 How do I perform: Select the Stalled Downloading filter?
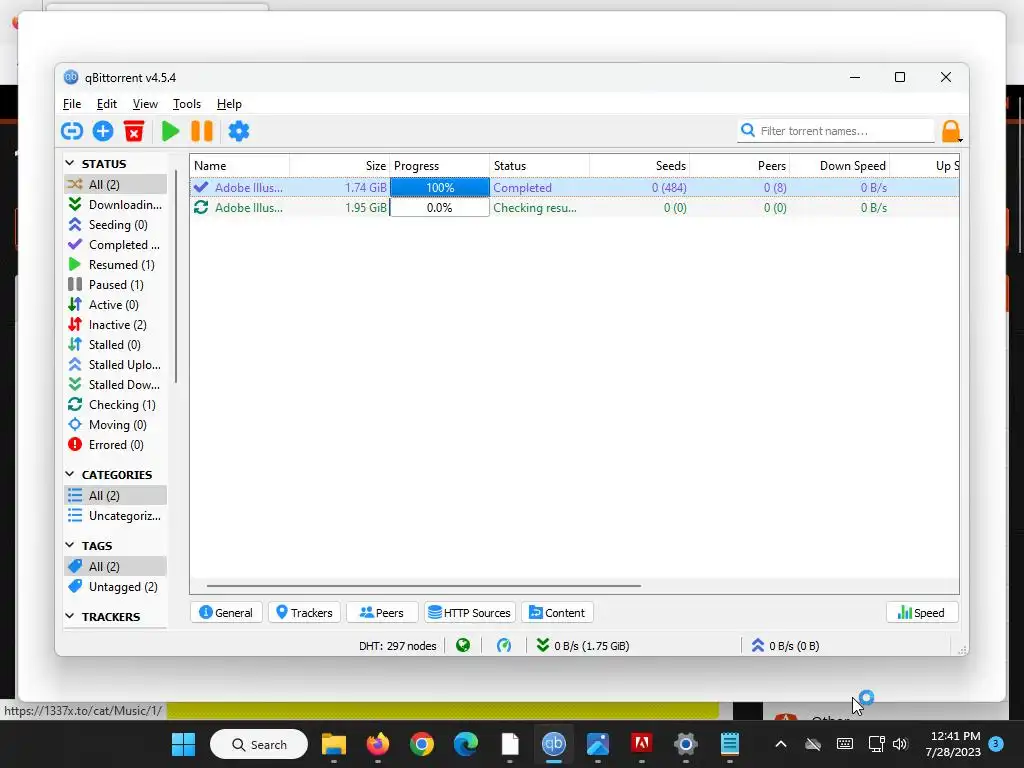click(x=116, y=385)
